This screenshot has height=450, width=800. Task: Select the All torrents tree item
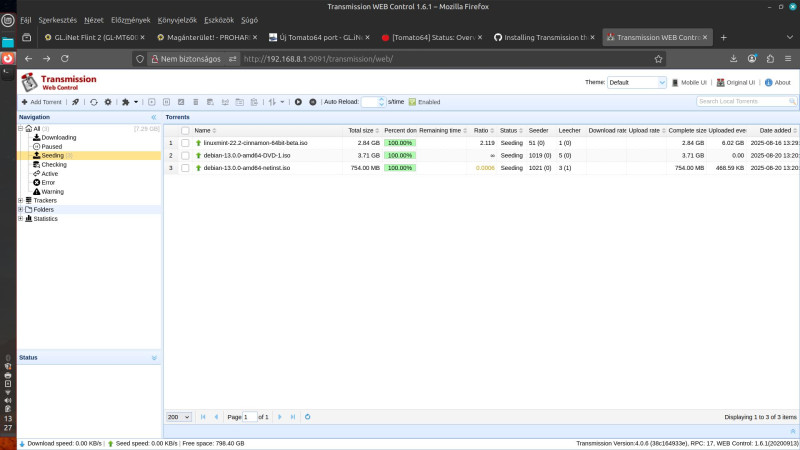37,129
